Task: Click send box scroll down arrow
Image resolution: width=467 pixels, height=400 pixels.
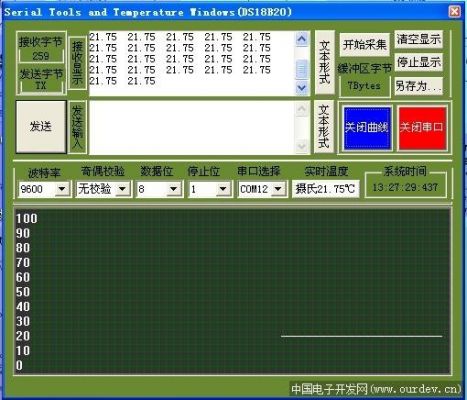Action: [x=302, y=146]
